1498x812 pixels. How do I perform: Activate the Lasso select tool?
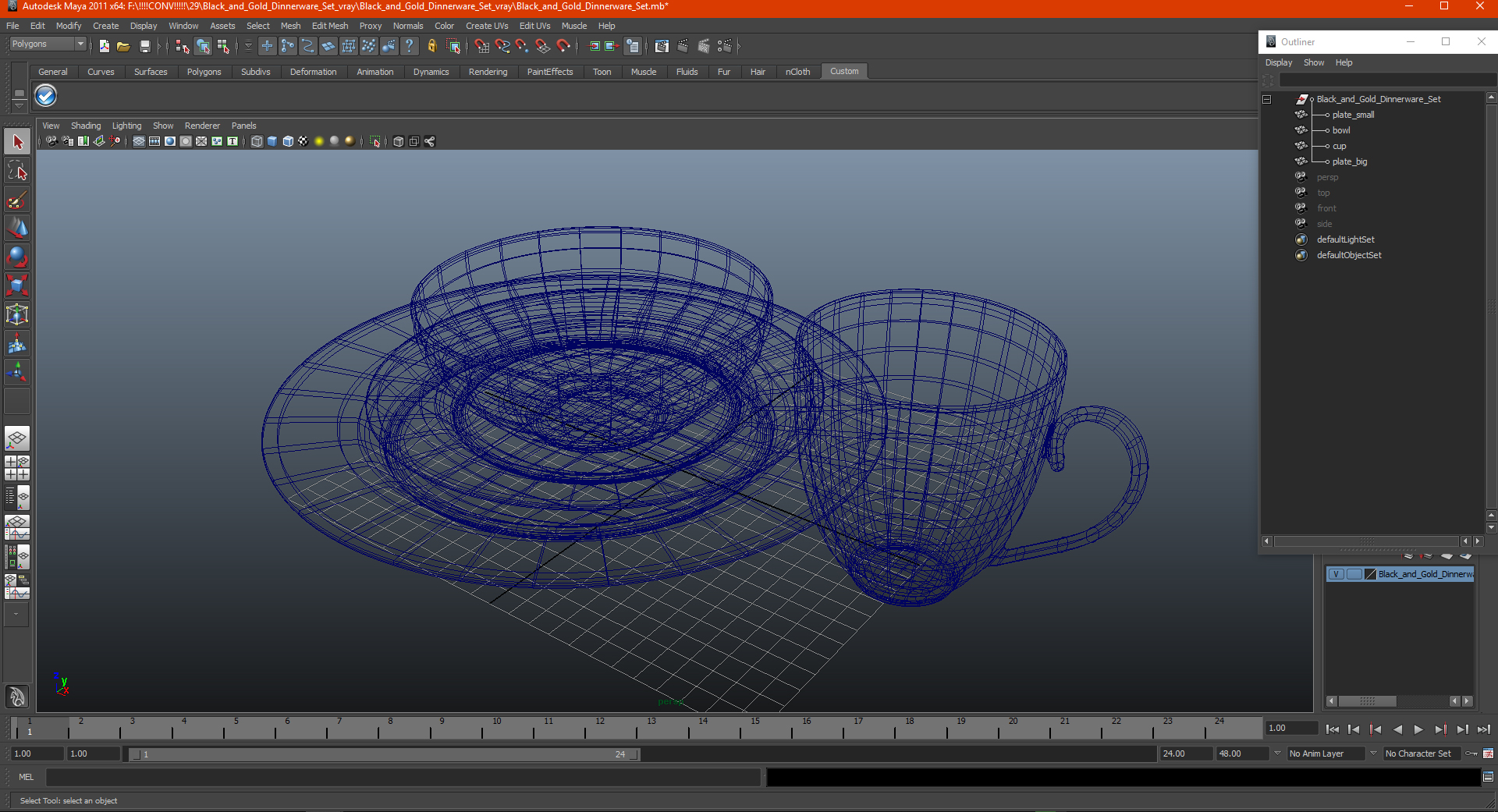point(17,171)
